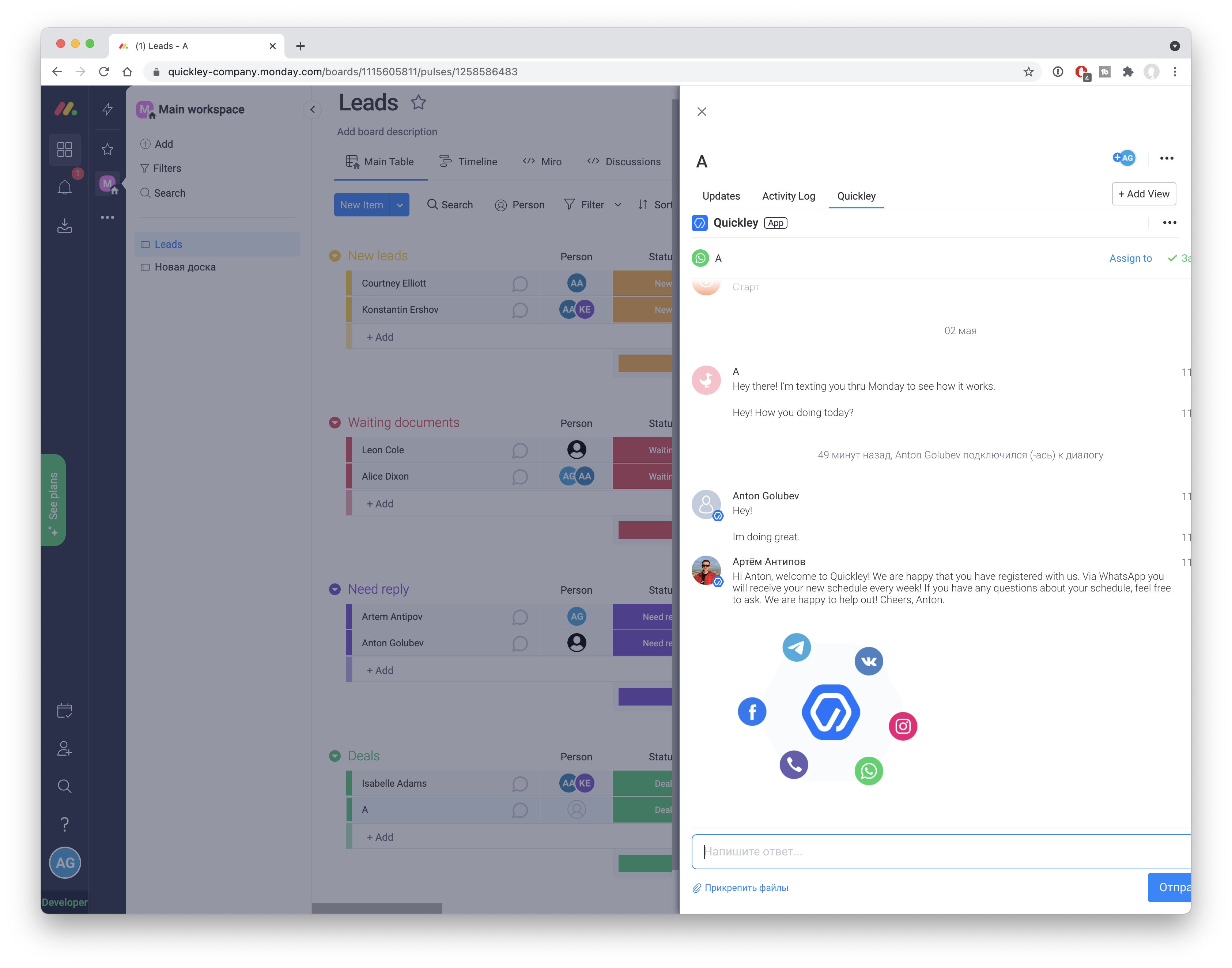Open the New Item dropdown arrow
The image size is (1232, 968).
pyautogui.click(x=400, y=205)
